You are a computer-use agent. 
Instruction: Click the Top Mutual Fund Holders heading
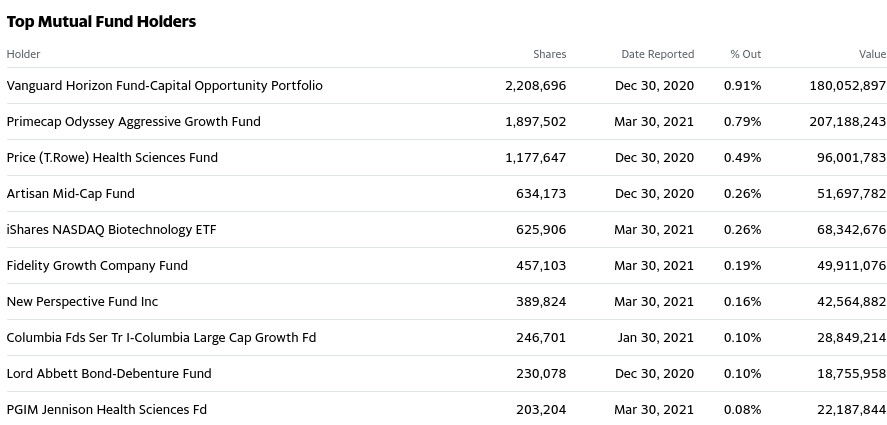(x=101, y=21)
